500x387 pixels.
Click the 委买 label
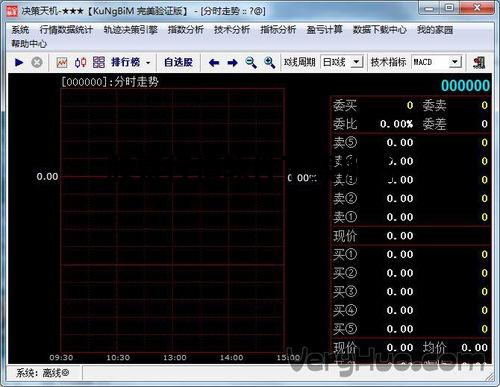(345, 106)
